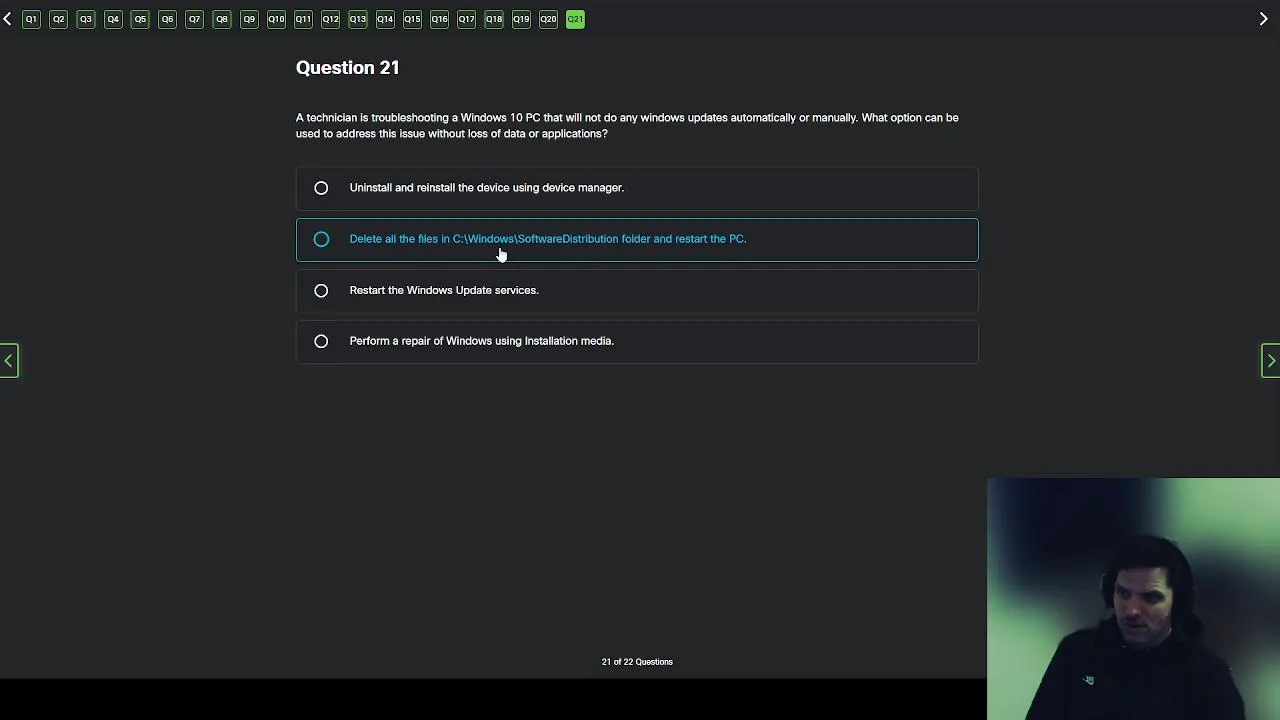Go to question Q19
The image size is (1280, 720).
(x=521, y=19)
